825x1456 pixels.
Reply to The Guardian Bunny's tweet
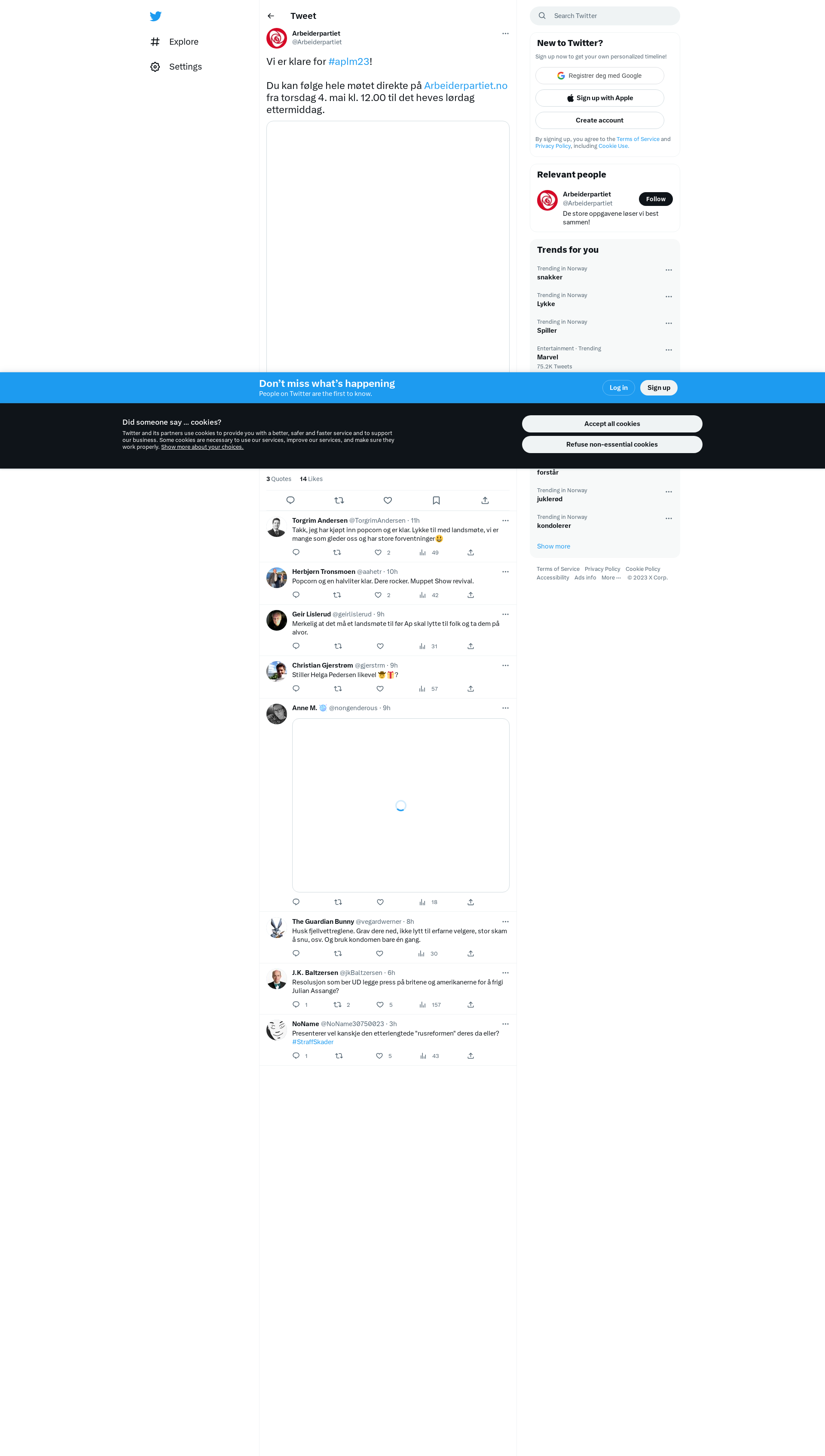coord(296,954)
